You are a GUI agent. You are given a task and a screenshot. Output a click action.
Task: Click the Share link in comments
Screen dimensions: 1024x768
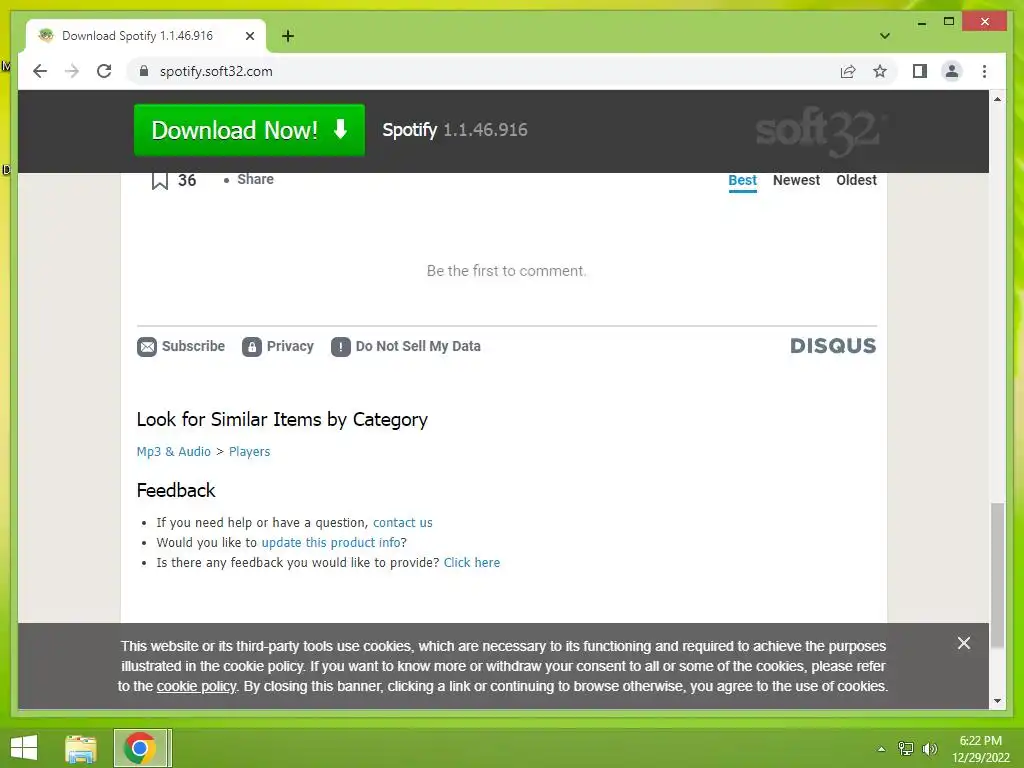click(x=255, y=179)
